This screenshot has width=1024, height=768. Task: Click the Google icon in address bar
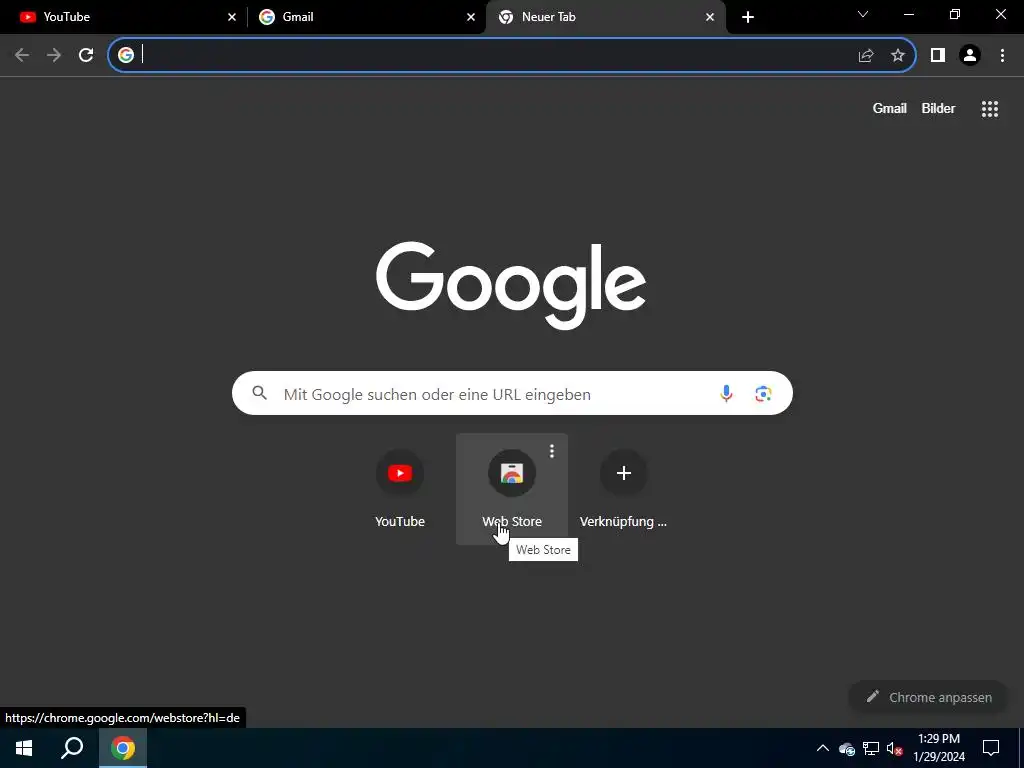[126, 55]
